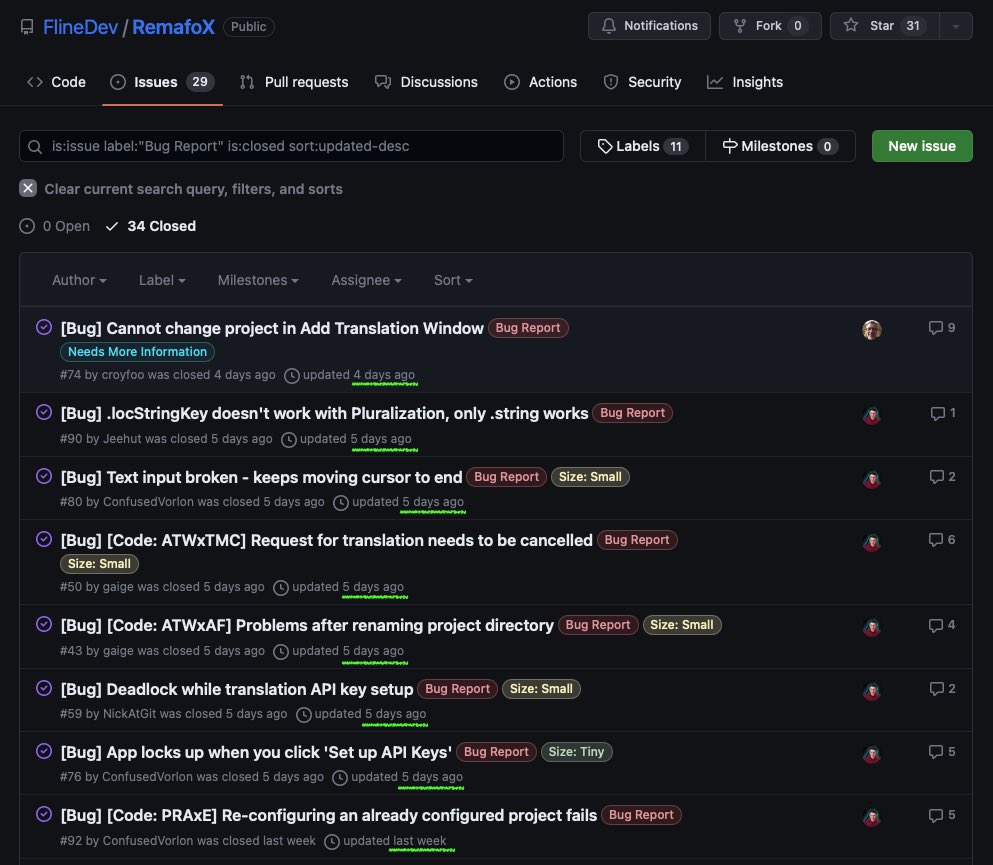
Task: Open comments on 'PRAxE Re-configuring' issue
Action: [x=942, y=815]
